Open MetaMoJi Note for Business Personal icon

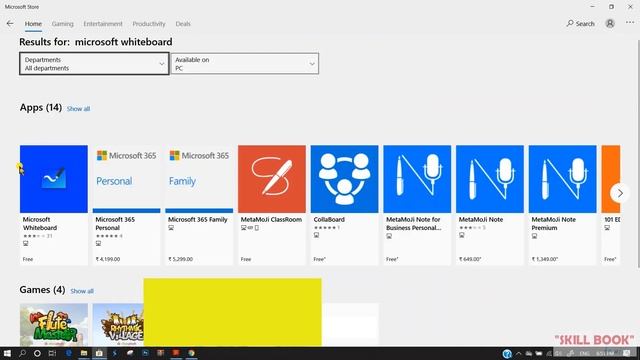[417, 179]
